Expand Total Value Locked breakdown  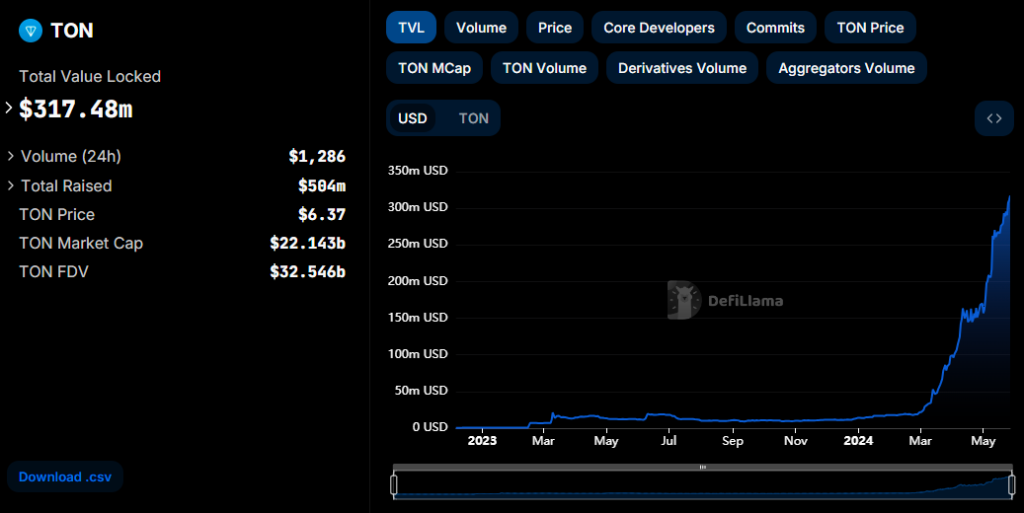[8, 108]
